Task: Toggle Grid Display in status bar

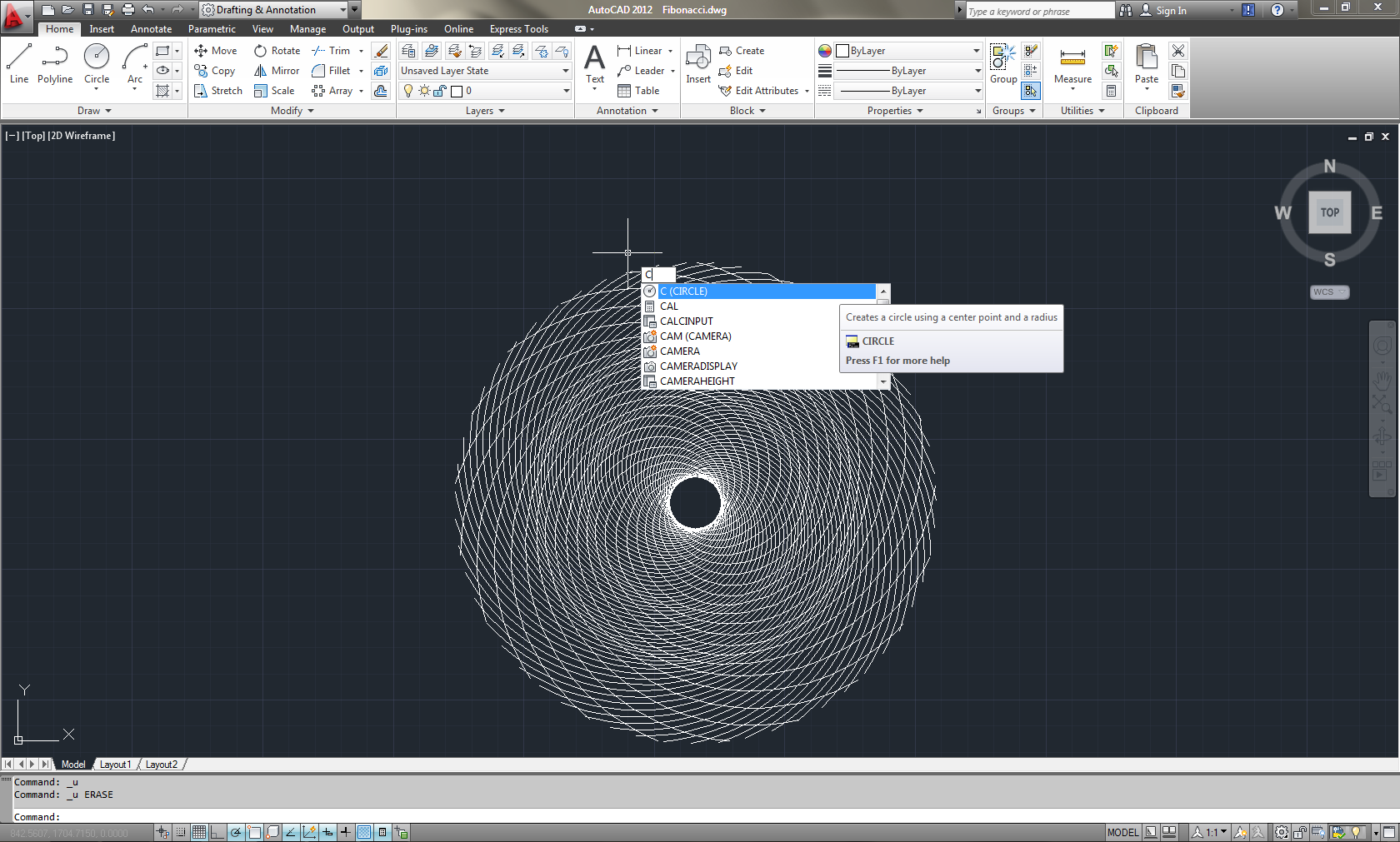Action: (x=199, y=832)
